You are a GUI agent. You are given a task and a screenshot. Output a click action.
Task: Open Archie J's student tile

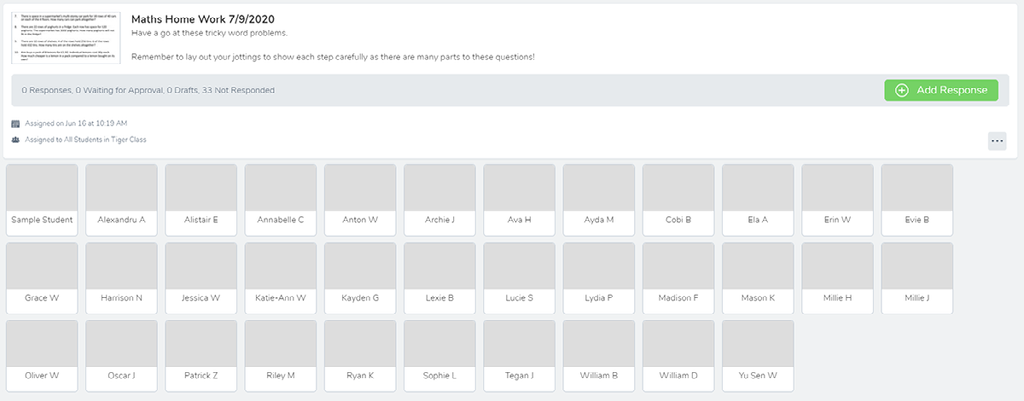439,199
